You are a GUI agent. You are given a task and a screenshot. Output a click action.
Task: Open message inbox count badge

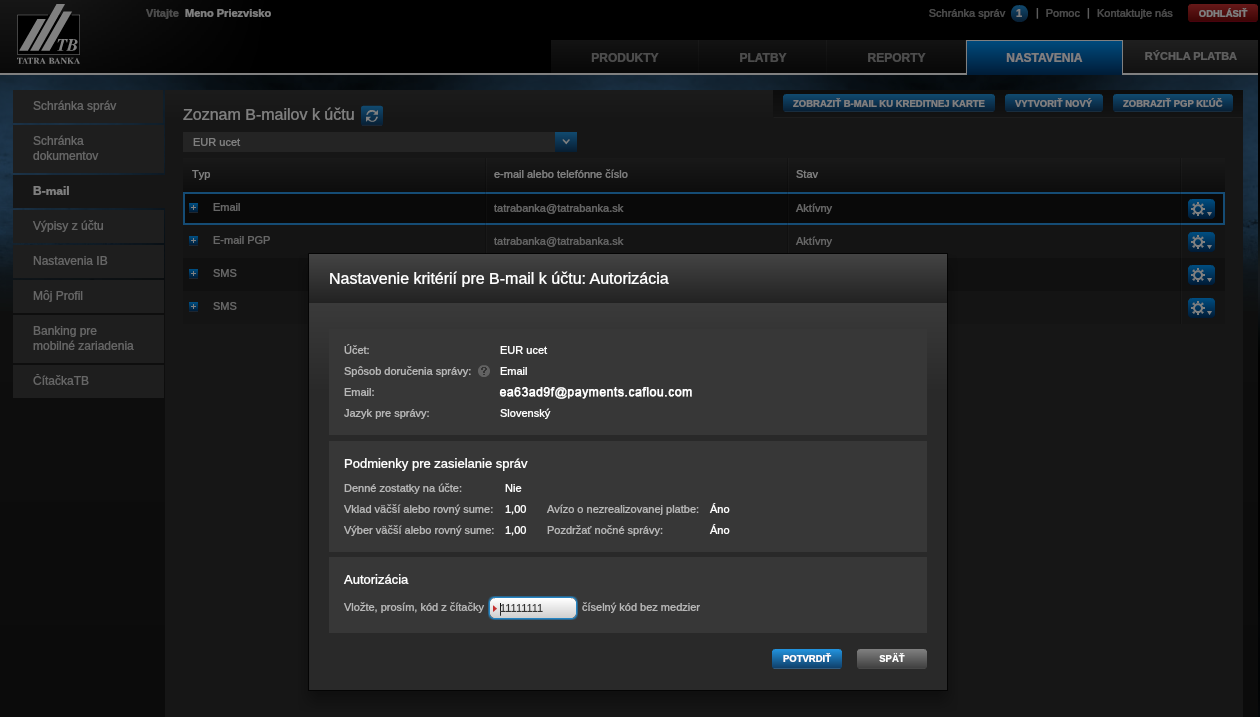[x=1019, y=13]
